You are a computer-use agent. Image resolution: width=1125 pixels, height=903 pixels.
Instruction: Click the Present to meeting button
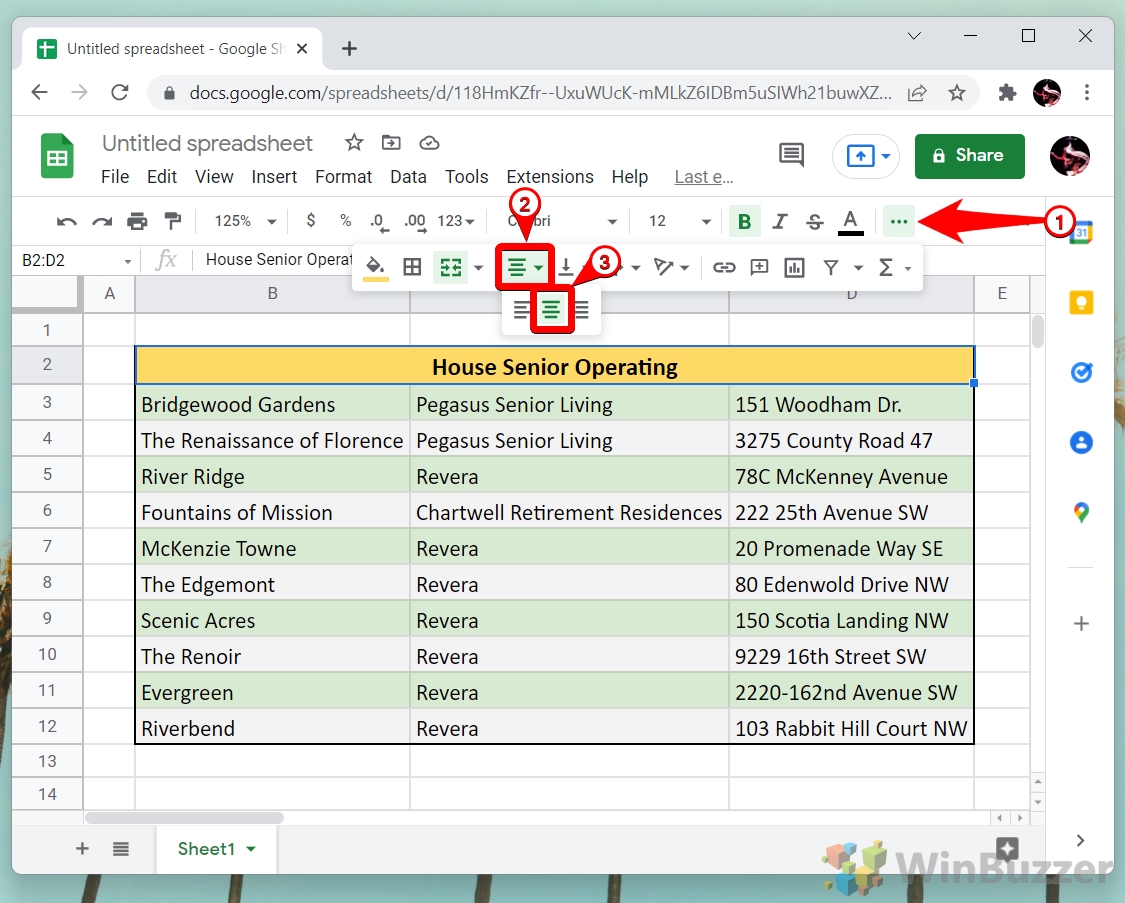tap(865, 156)
